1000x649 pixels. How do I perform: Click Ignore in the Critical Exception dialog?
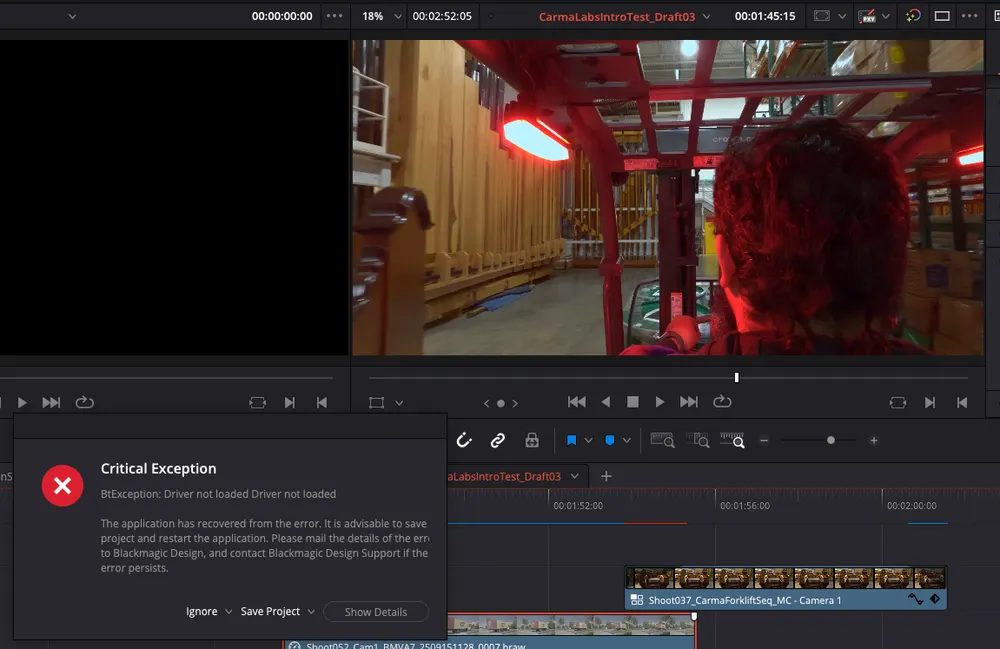coord(201,612)
